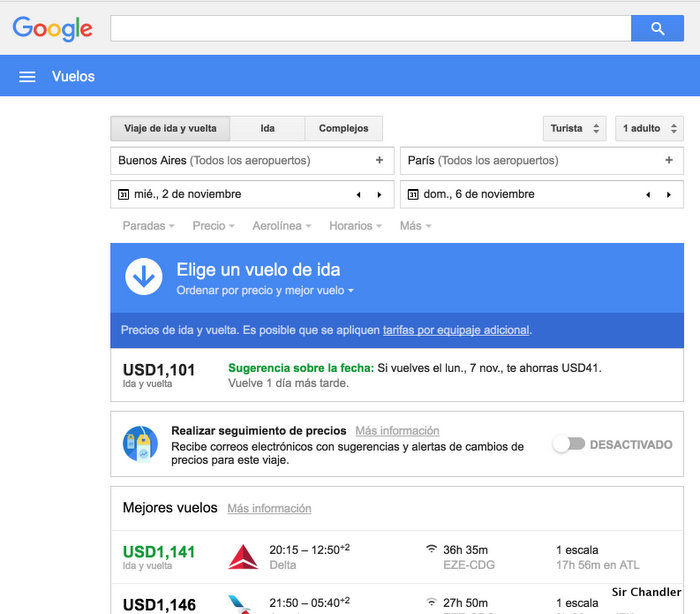Click the blue search magnifier button
Viewport: 700px width, 614px height.
pos(657,28)
